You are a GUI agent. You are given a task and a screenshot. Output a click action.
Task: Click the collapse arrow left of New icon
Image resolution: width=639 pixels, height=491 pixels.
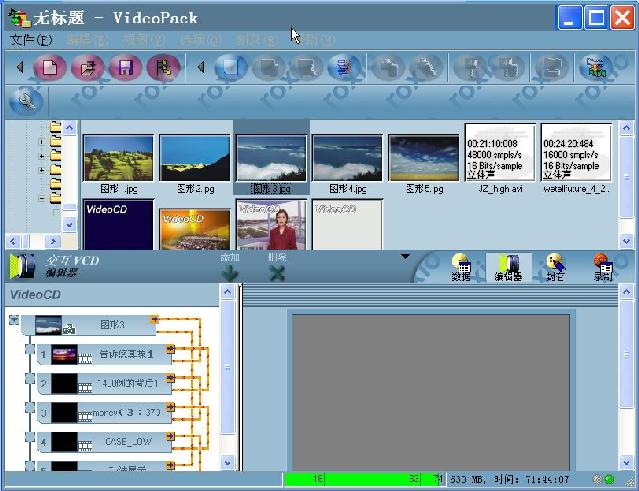click(x=19, y=68)
